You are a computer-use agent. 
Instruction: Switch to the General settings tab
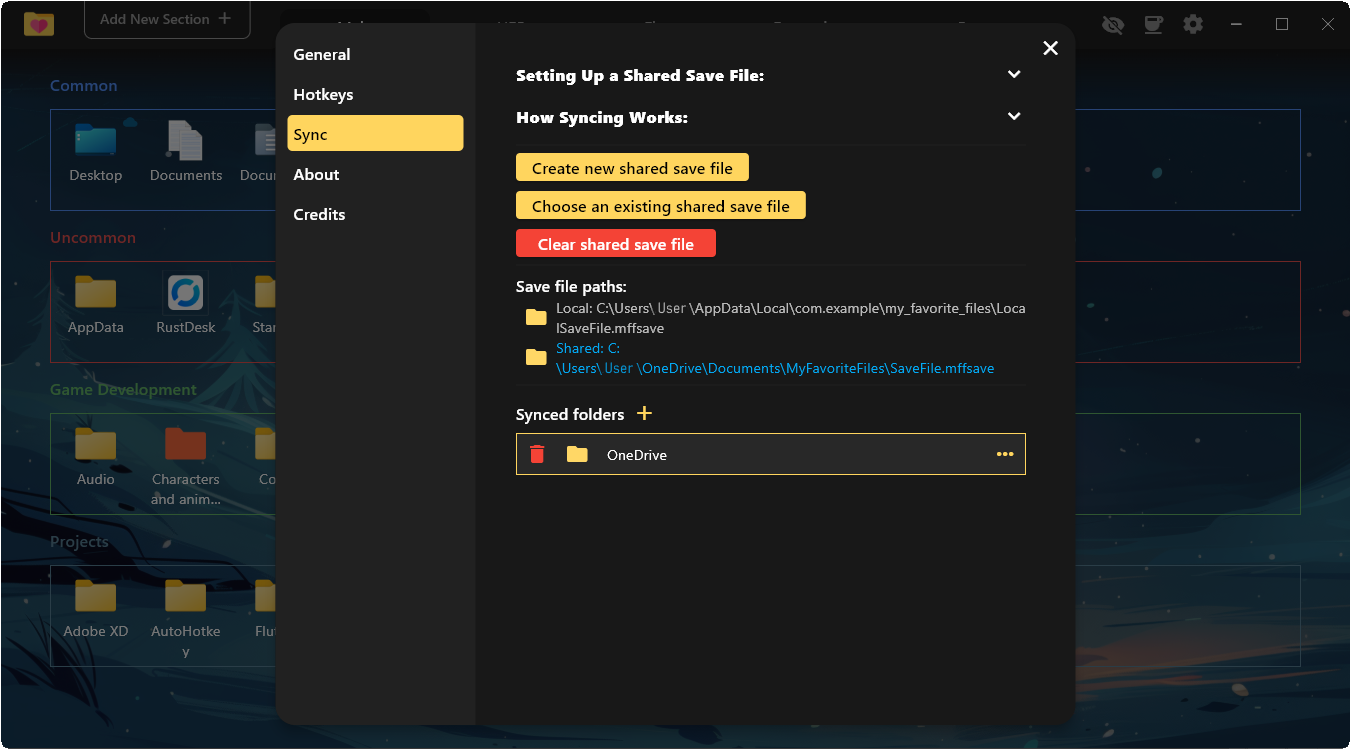pyautogui.click(x=322, y=55)
